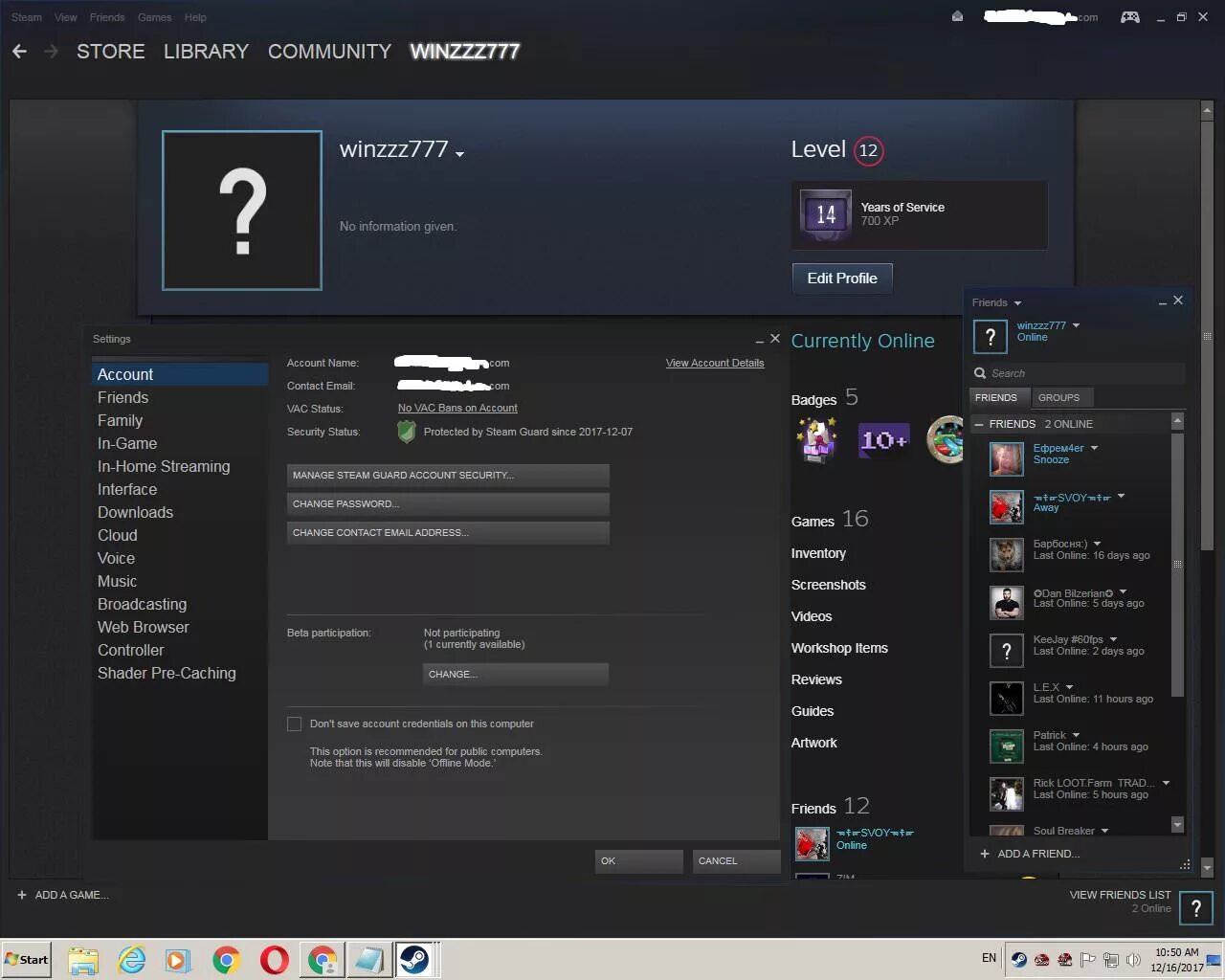Open the dropdown arrow beside Ефрем4er
Image resolution: width=1225 pixels, height=980 pixels.
[1094, 448]
